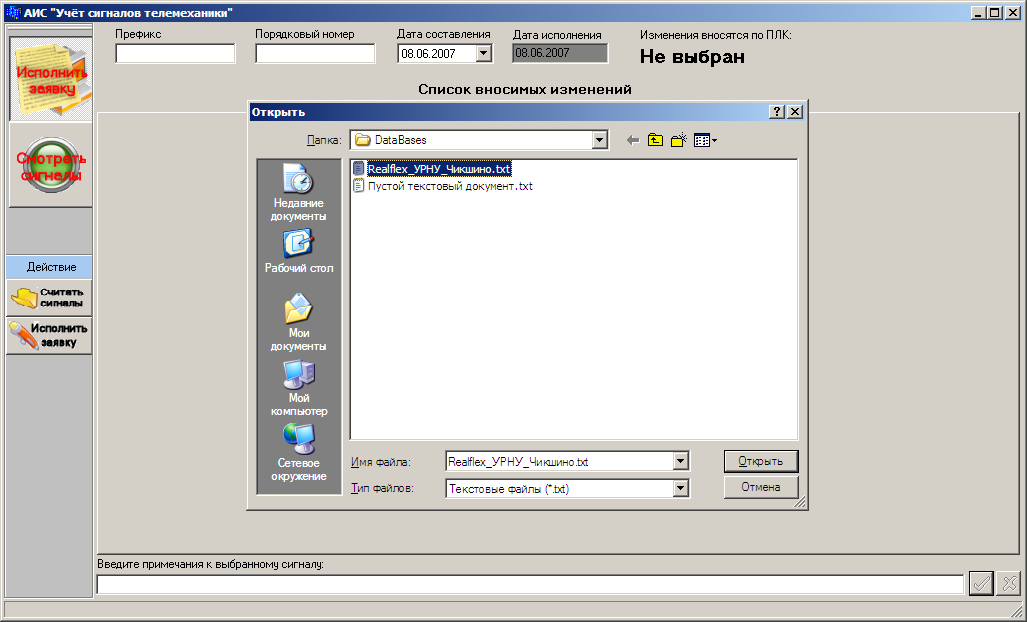The image size is (1027, 622).
Task: Click the Отмена button
Action: pos(760,487)
